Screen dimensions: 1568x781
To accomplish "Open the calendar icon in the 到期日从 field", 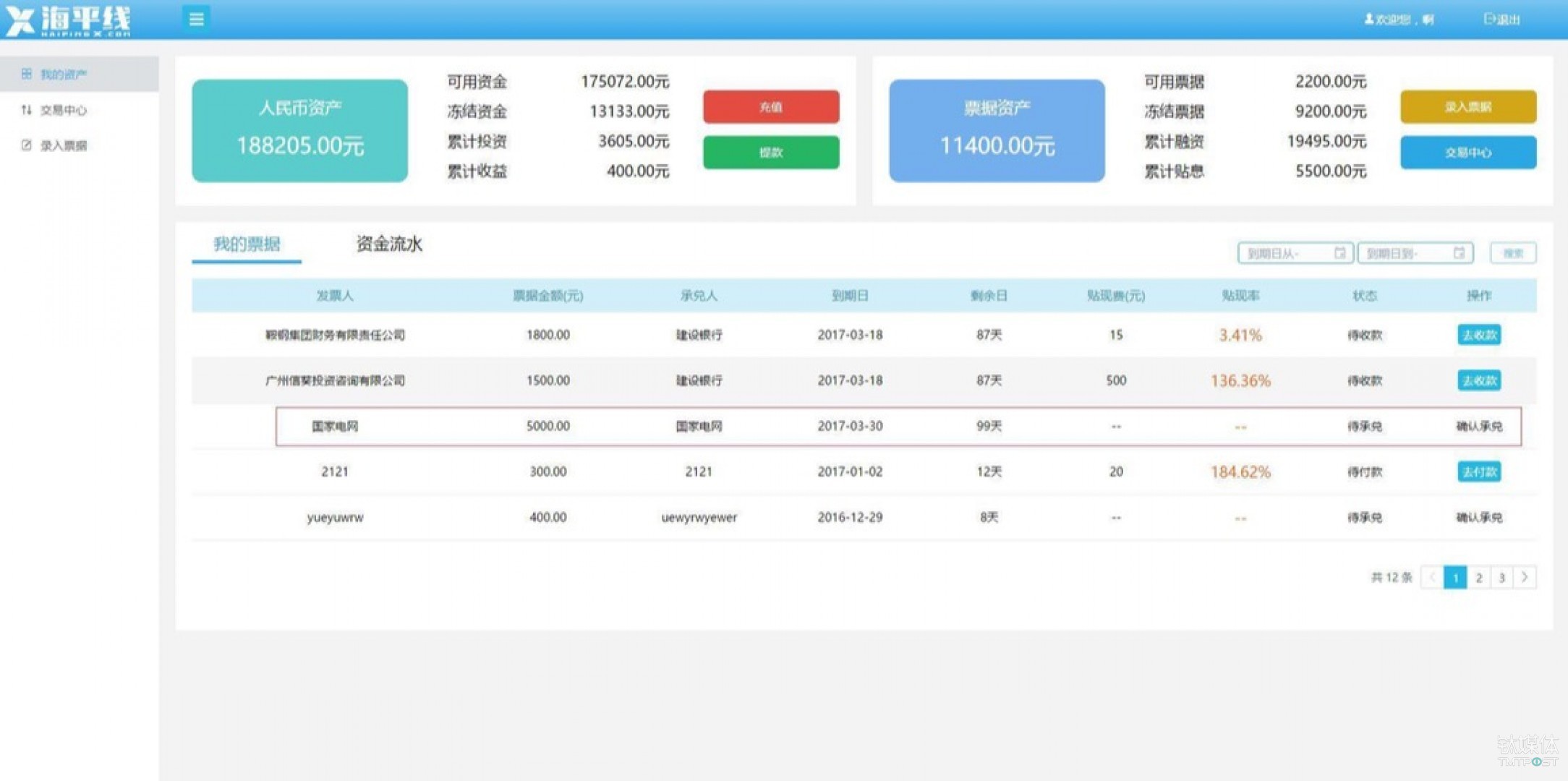I will click(1342, 253).
